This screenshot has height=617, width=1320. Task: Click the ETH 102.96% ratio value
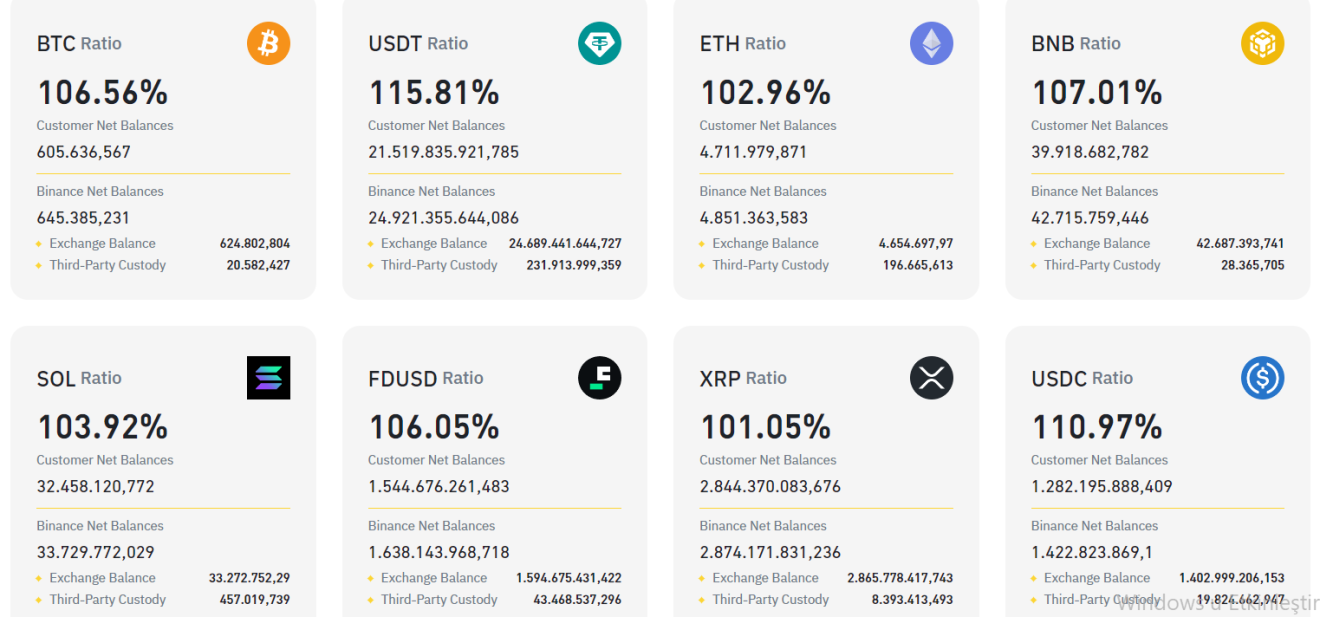(765, 93)
